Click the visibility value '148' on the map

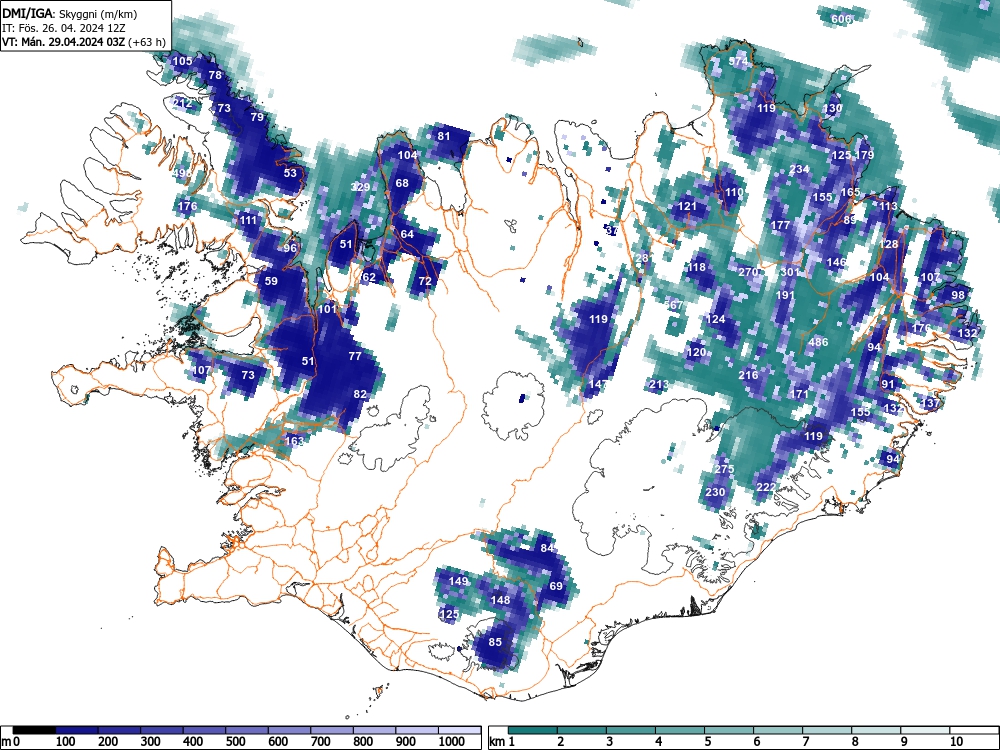[500, 600]
